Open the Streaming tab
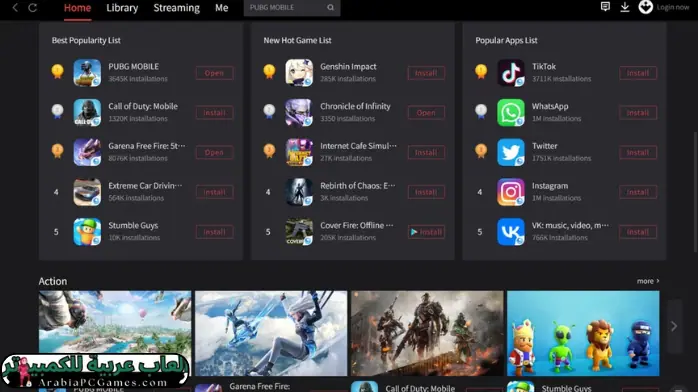The image size is (698, 392). point(176,8)
